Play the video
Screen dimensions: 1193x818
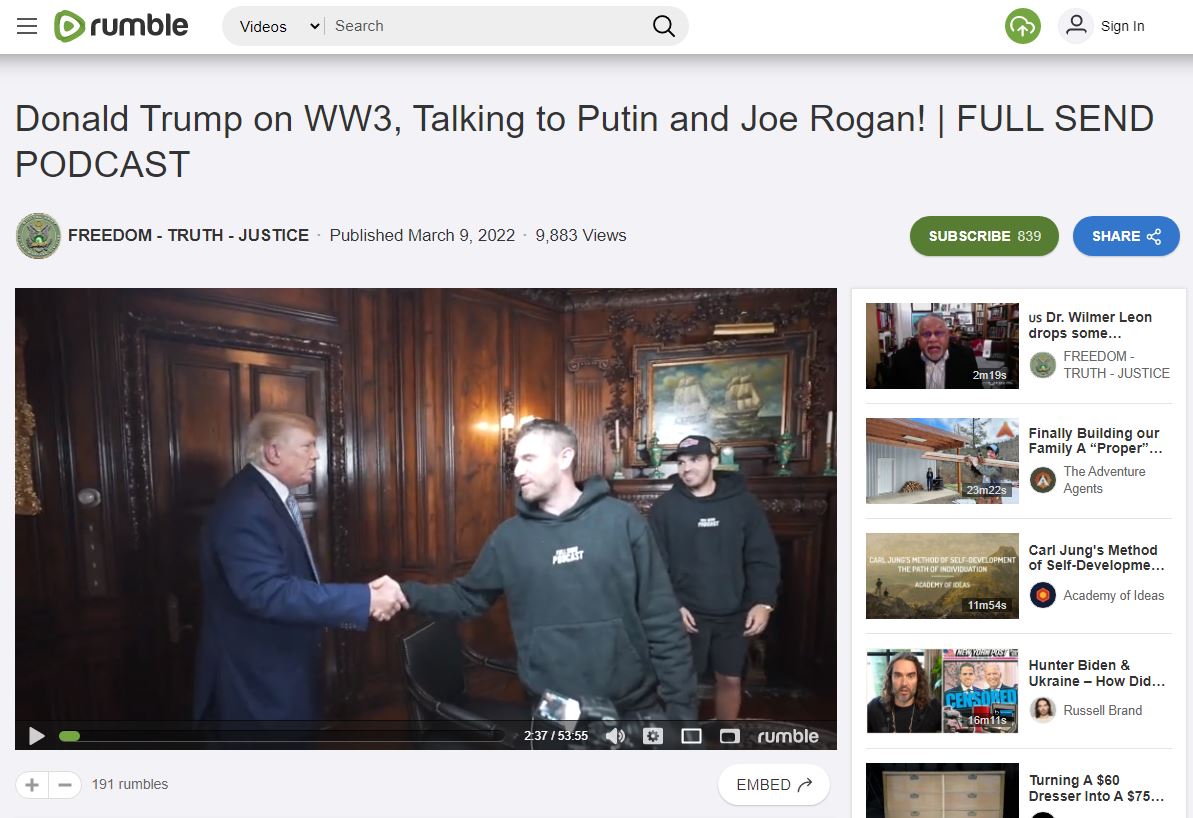pyautogui.click(x=36, y=736)
